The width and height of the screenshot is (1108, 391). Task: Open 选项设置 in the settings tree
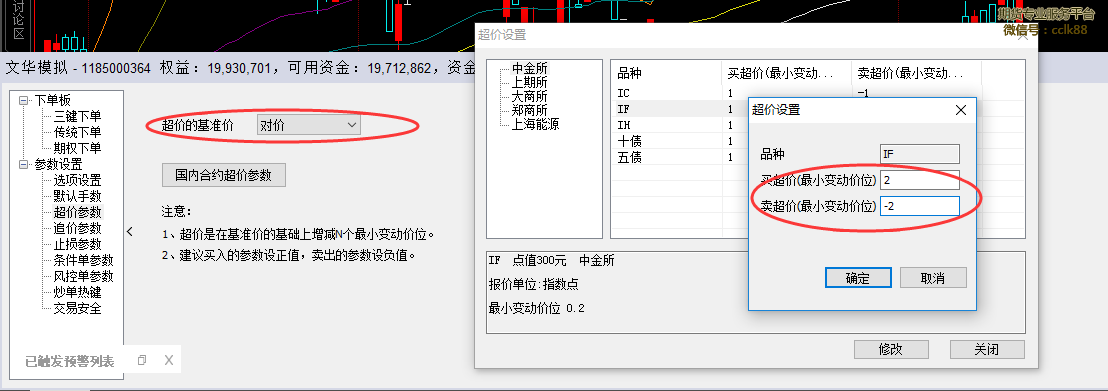click(x=77, y=180)
